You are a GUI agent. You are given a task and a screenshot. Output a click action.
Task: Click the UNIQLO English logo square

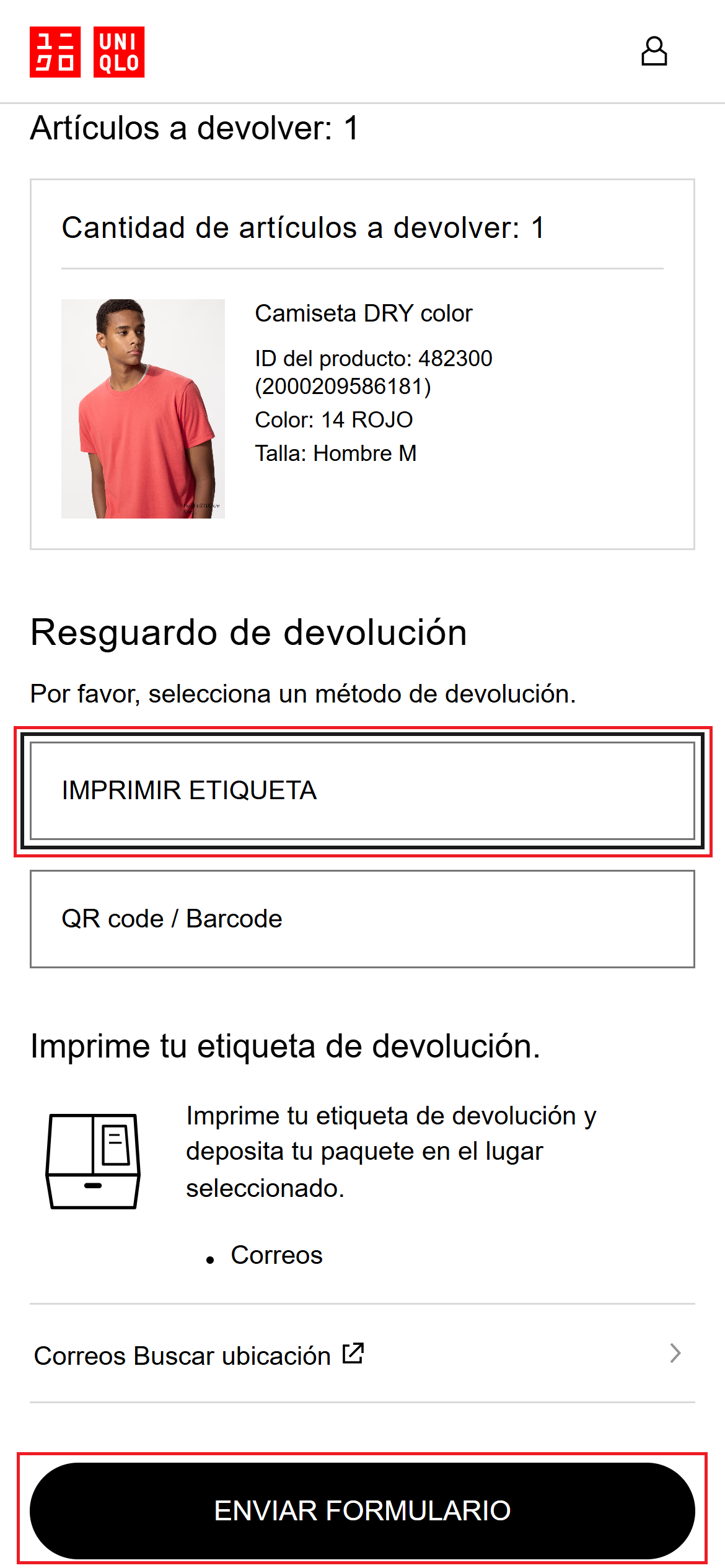(119, 52)
